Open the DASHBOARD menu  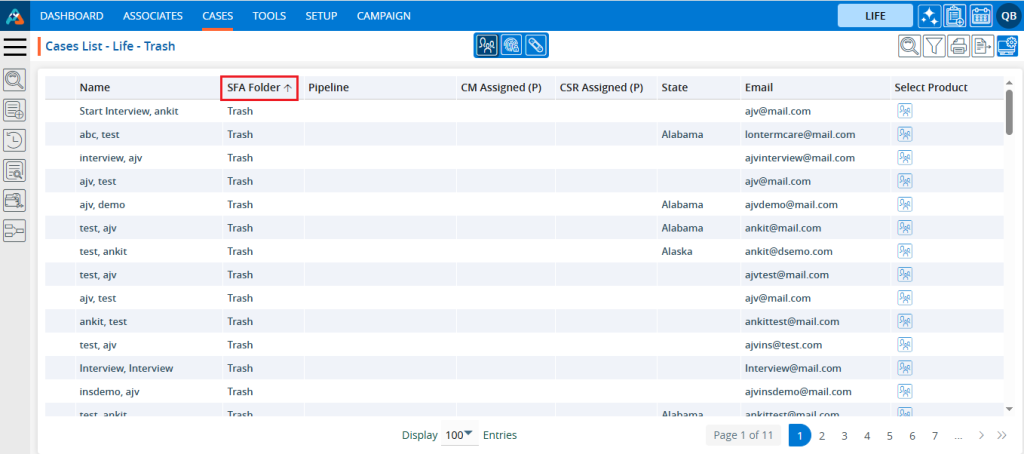pyautogui.click(x=71, y=16)
